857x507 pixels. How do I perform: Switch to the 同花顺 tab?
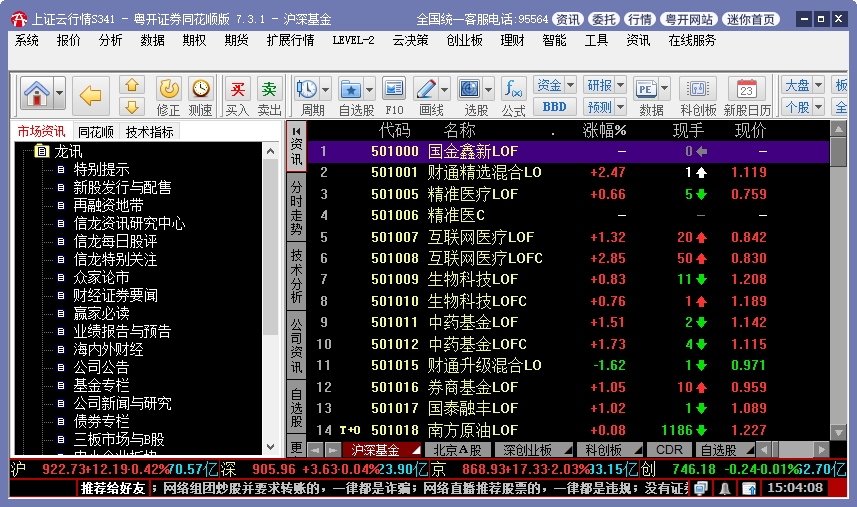click(x=96, y=132)
